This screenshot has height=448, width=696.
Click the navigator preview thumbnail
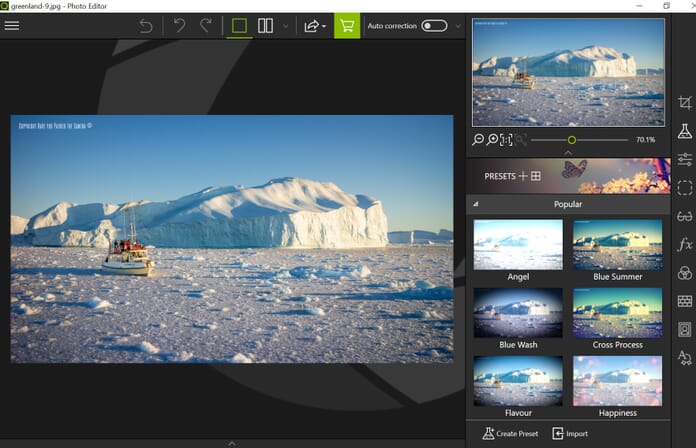568,72
